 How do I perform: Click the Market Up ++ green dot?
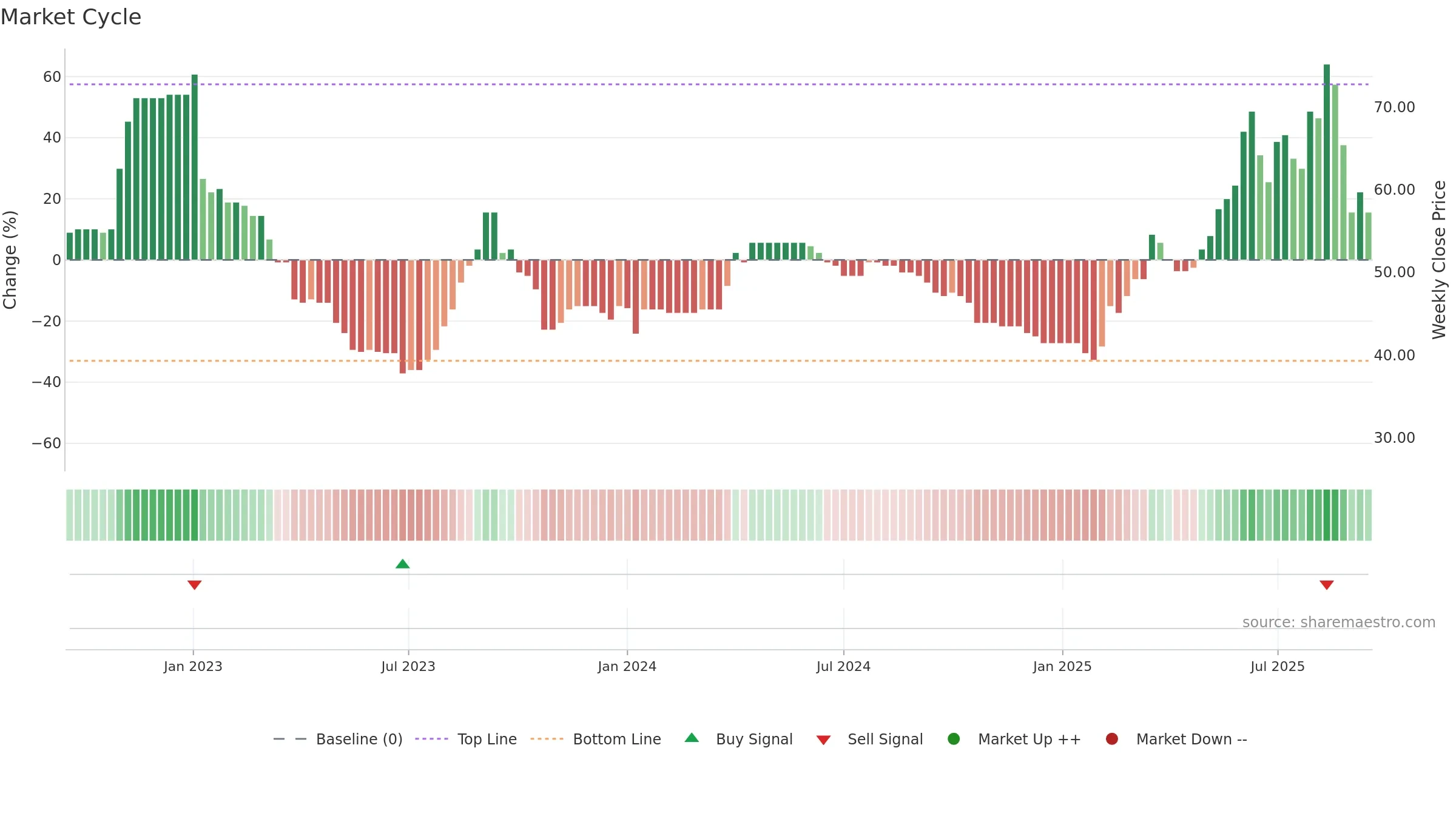tap(954, 739)
